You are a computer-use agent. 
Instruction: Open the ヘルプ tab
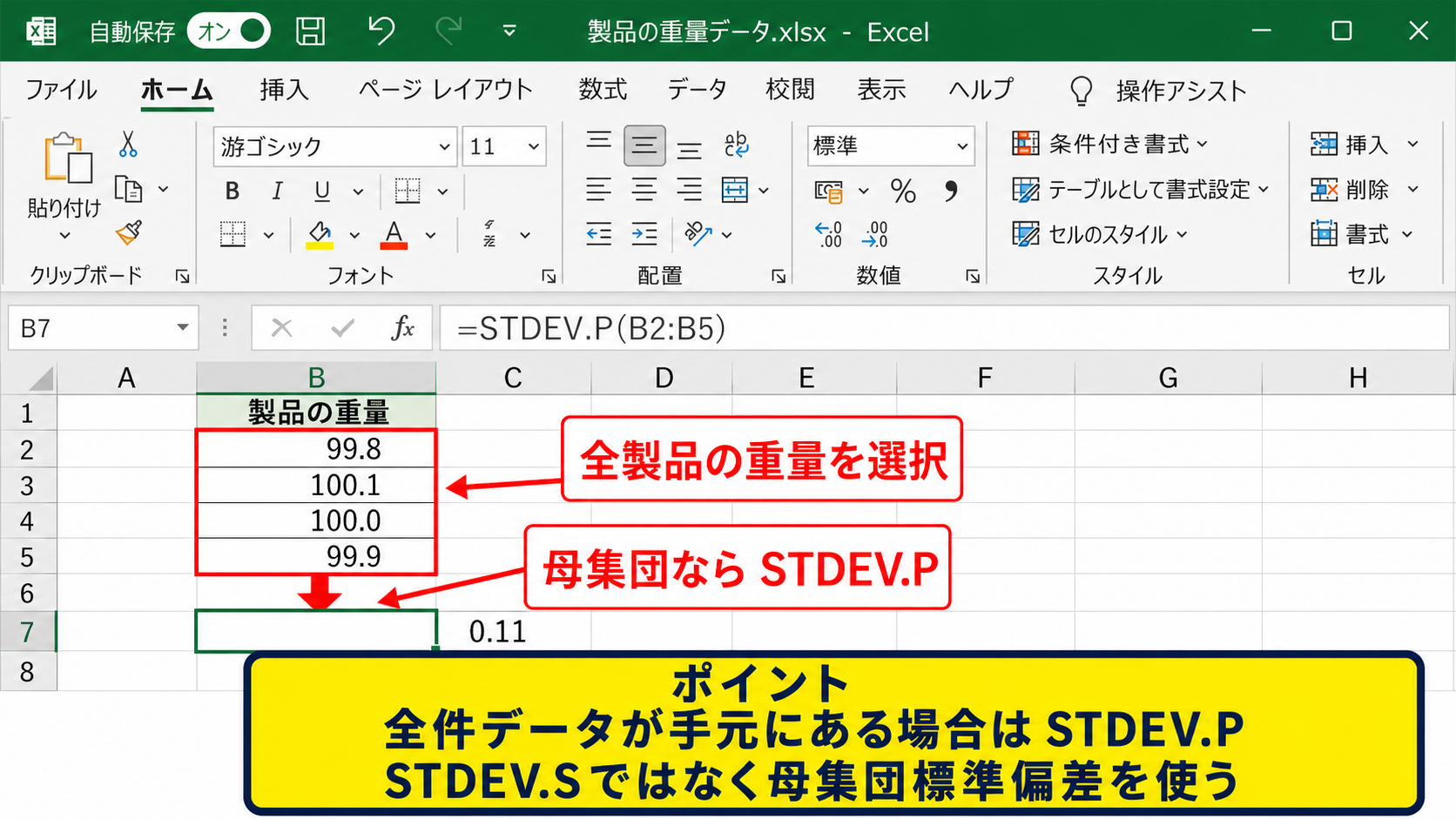click(981, 90)
